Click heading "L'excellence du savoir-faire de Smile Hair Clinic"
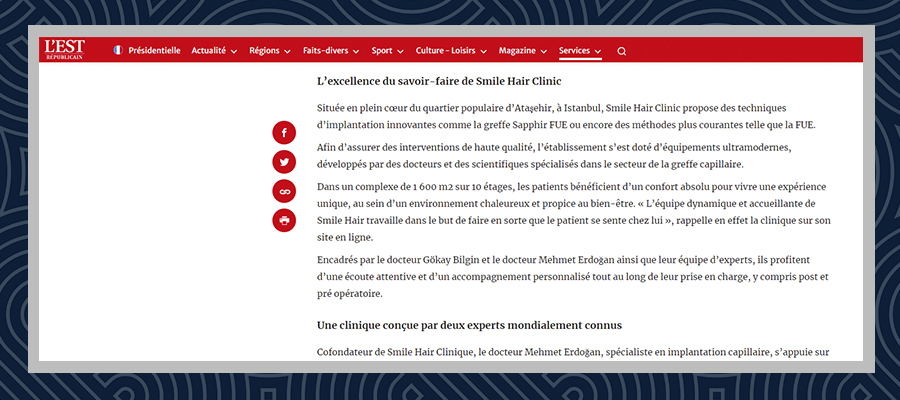This screenshot has height=400, width=900. 439,81
